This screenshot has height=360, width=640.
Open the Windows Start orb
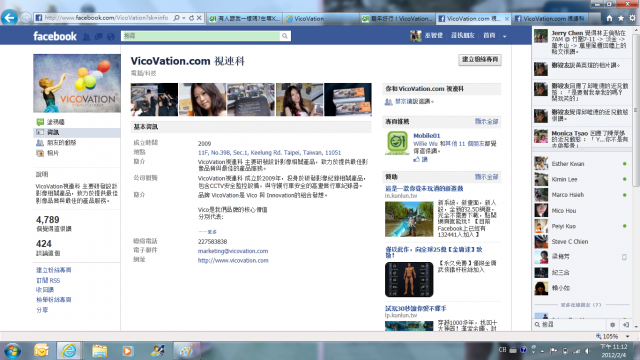12,351
